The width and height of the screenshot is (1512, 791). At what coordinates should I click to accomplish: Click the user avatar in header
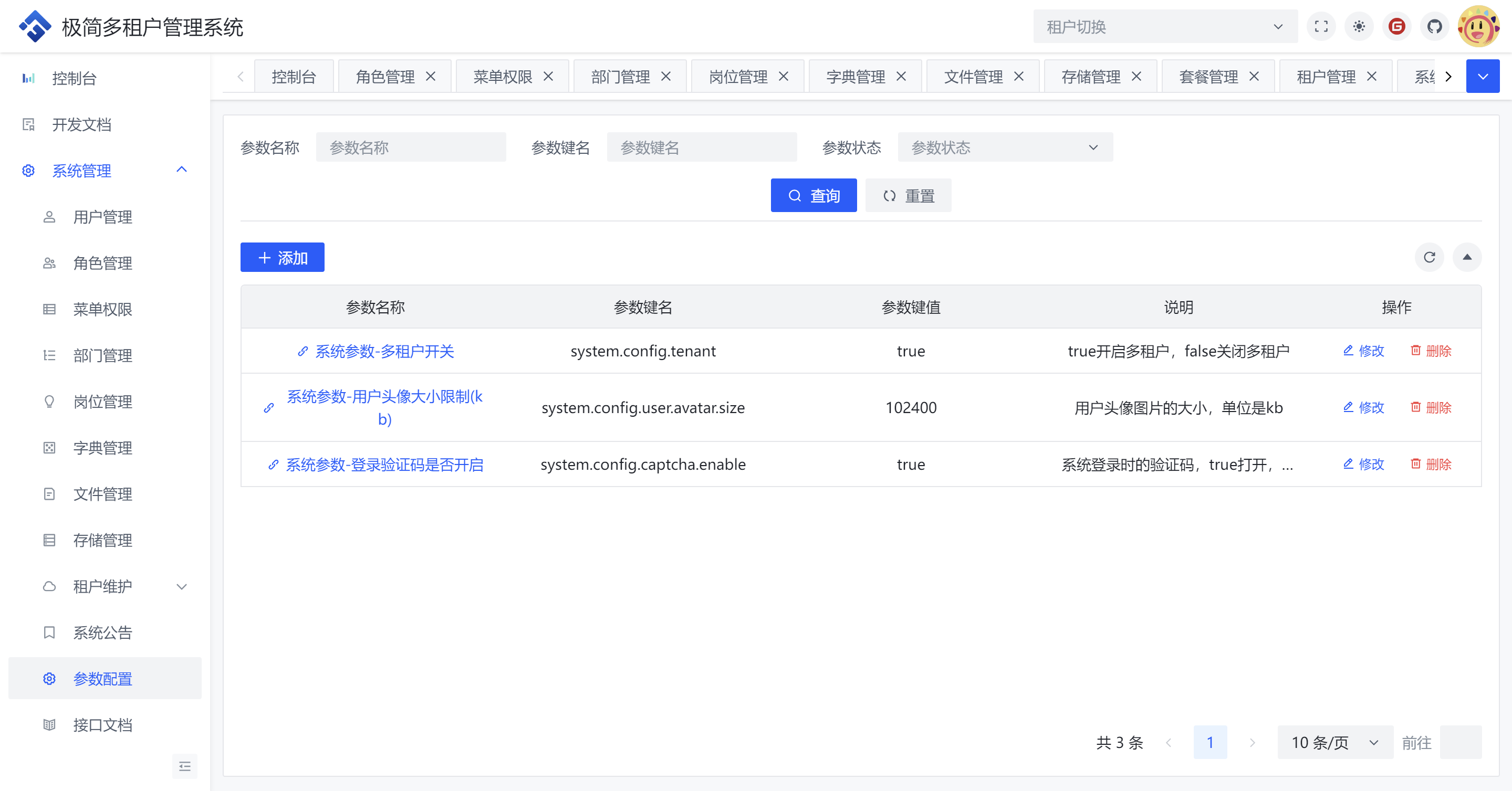tap(1478, 26)
